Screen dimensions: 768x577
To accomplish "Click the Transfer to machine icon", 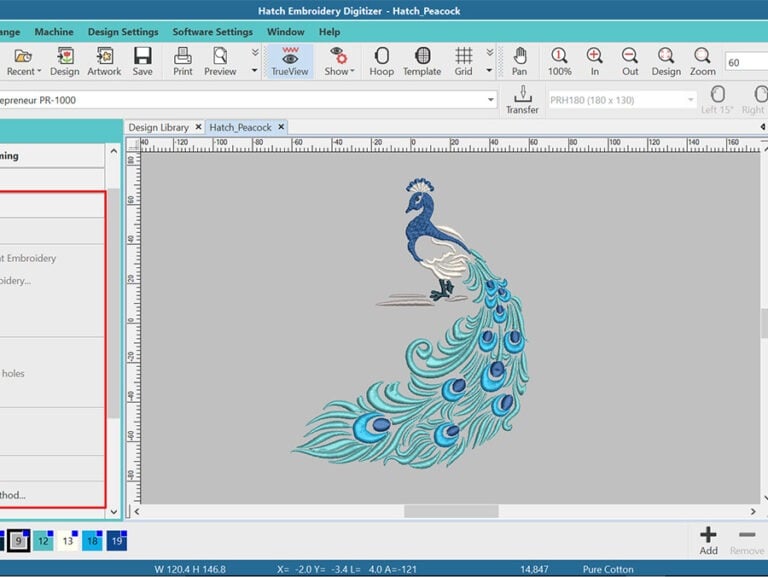I will (522, 100).
